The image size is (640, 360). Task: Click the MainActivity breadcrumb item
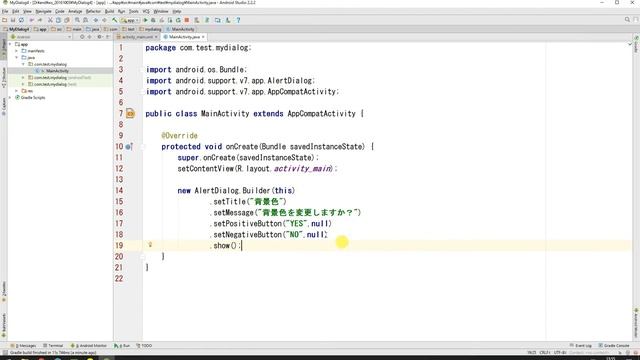tap(180, 29)
